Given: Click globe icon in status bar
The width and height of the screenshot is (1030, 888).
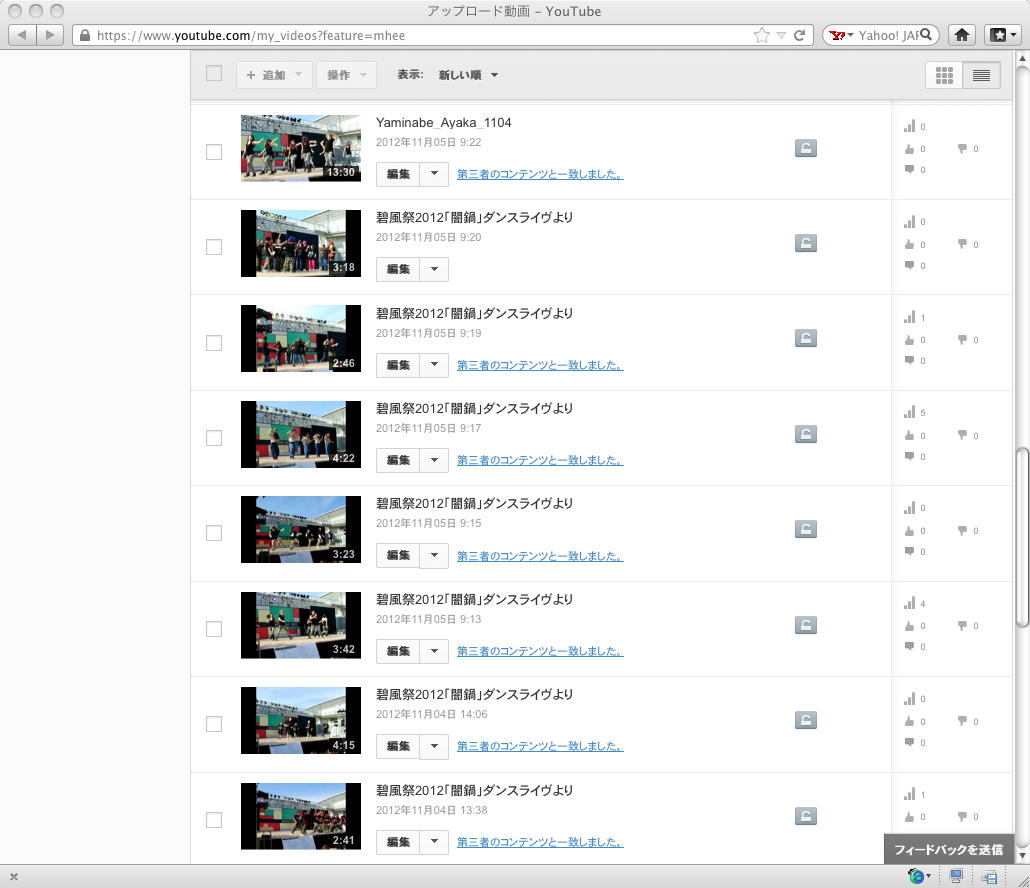Looking at the screenshot, I should coord(916,876).
